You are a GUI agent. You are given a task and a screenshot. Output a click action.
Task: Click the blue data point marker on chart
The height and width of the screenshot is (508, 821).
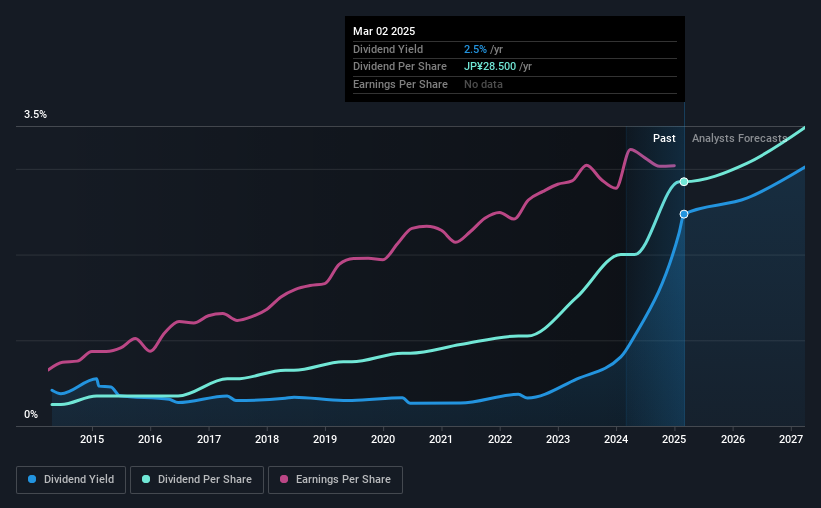click(684, 214)
